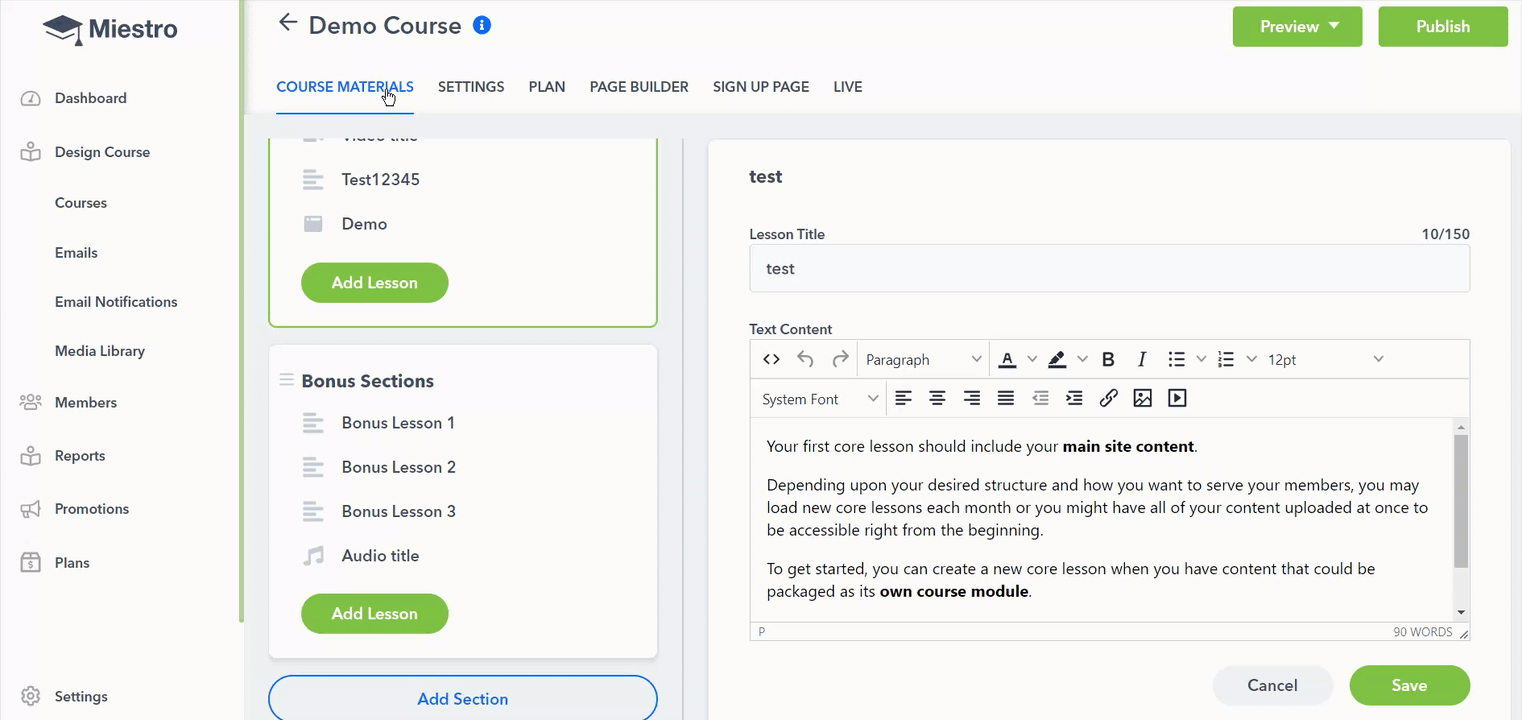Expand numbered list style options

click(x=1251, y=359)
